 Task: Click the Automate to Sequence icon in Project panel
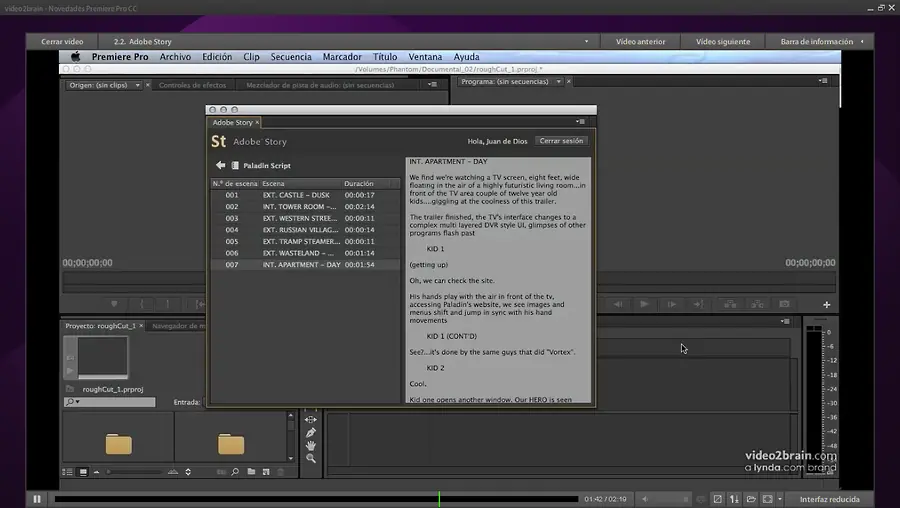pos(221,472)
